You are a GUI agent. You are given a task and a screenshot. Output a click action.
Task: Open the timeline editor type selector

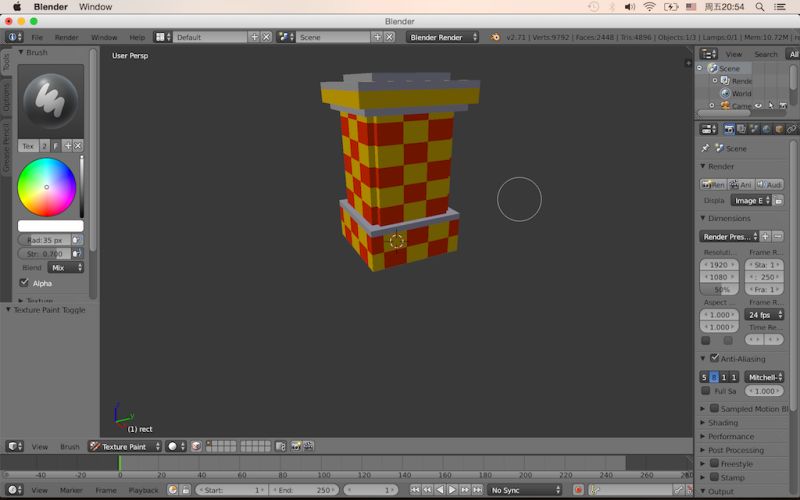pyautogui.click(x=14, y=490)
